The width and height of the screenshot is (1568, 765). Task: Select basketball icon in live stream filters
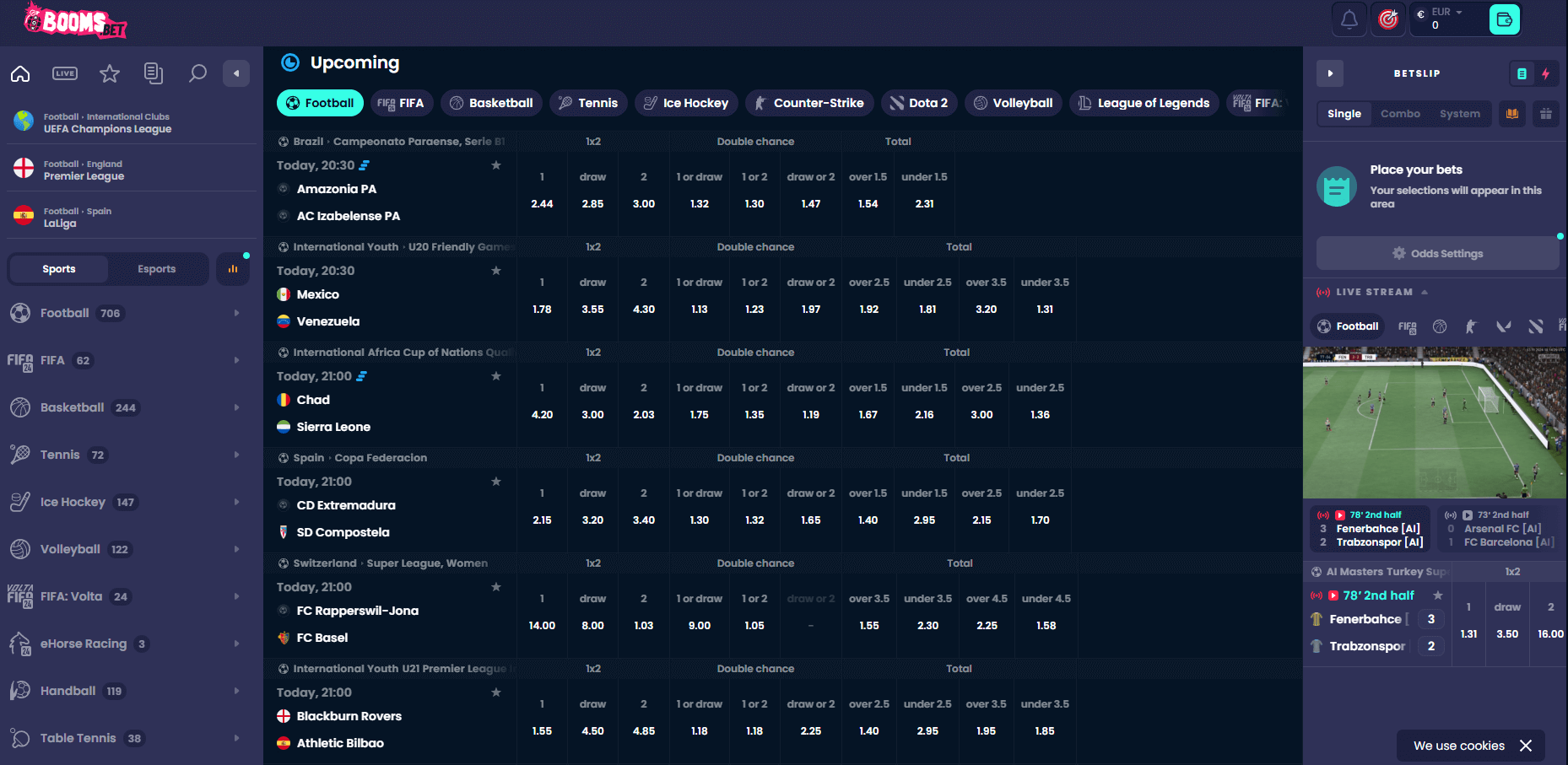coord(1440,326)
